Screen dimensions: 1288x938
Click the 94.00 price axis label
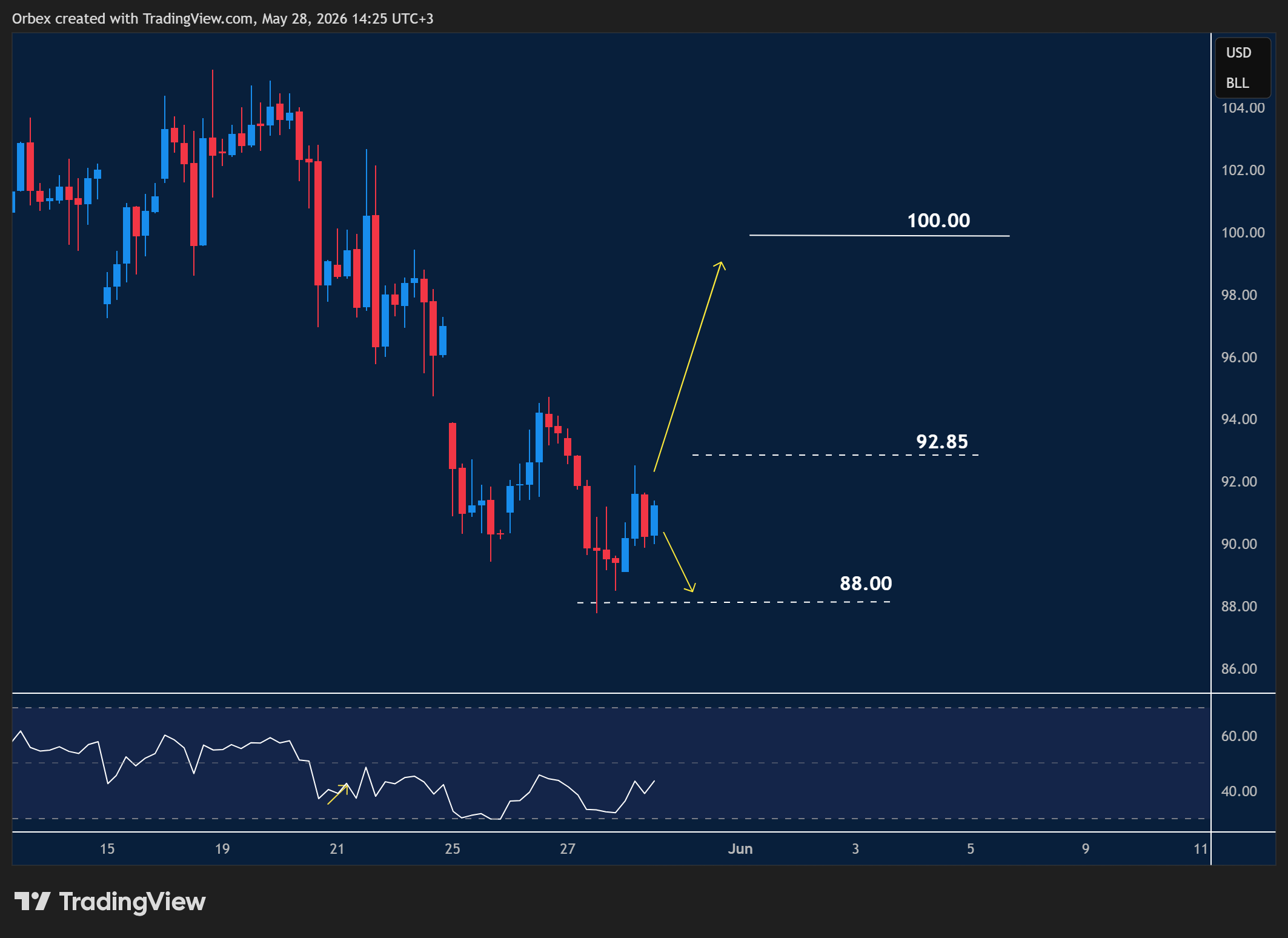1239,419
